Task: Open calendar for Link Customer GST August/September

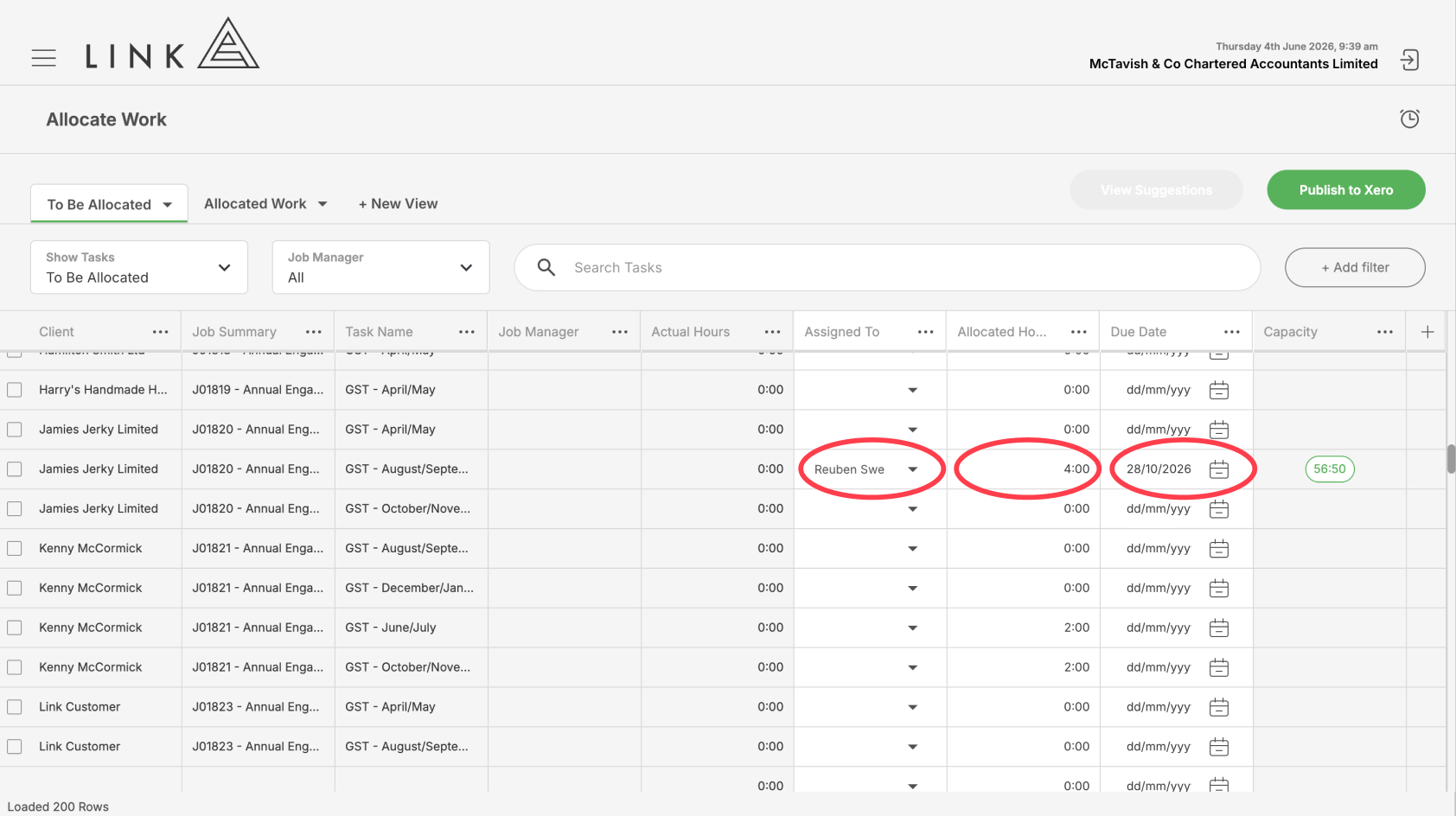Action: [x=1219, y=747]
